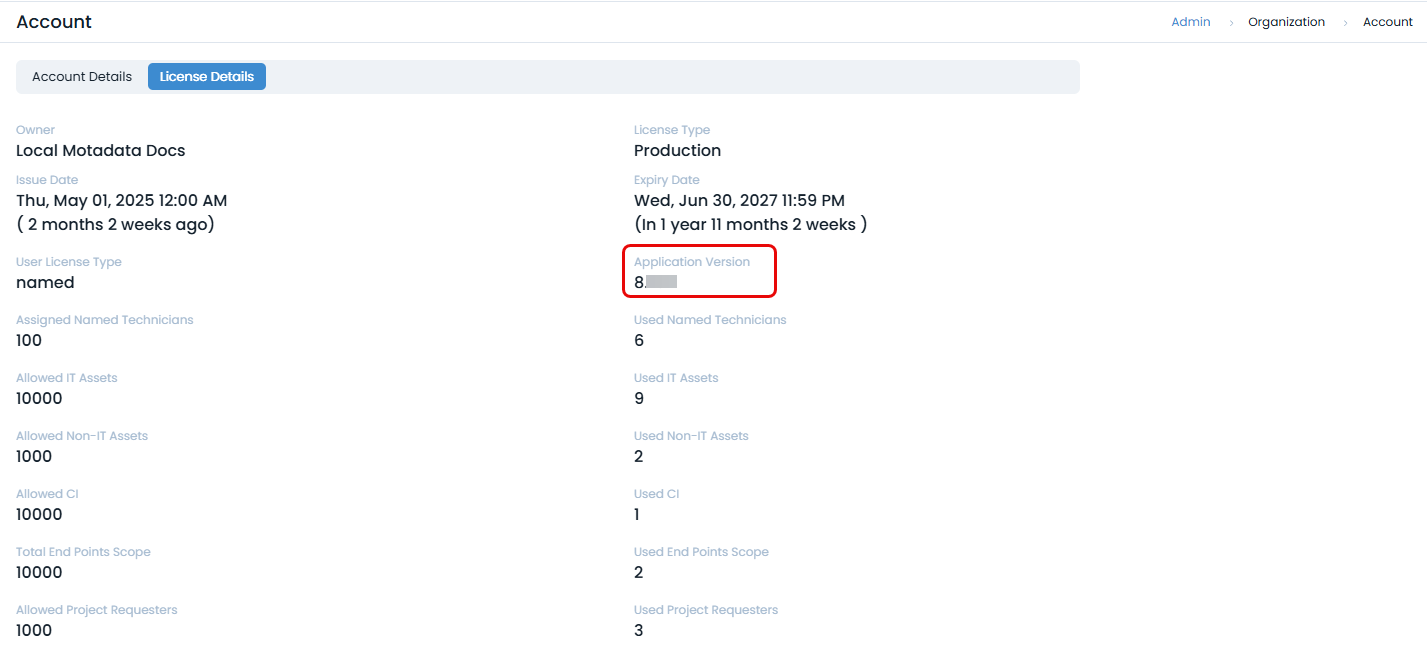Select the Production license type value
Screen dimensions: 1427x651
[677, 151]
